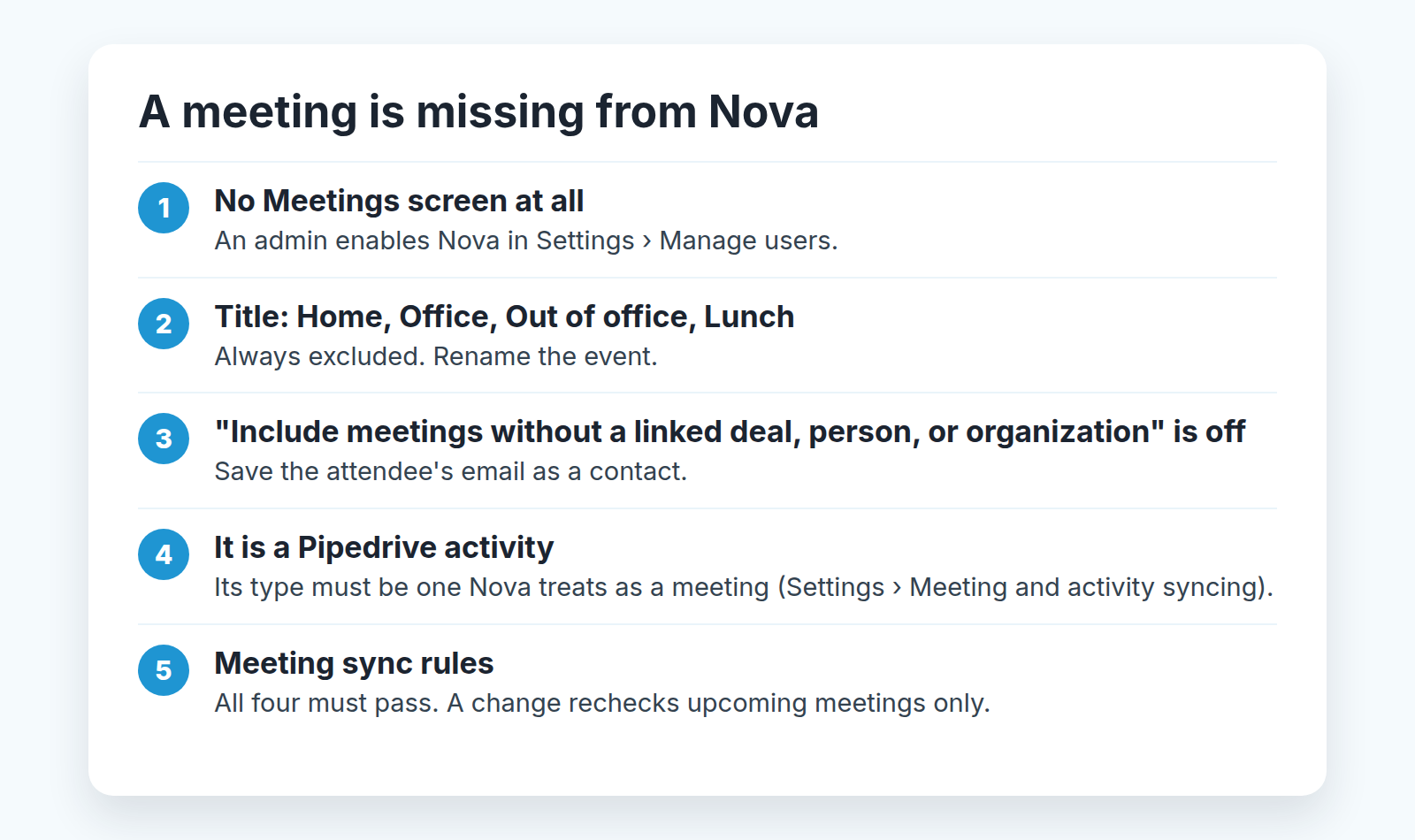Image resolution: width=1415 pixels, height=840 pixels.
Task: Click the line 'Its type must be one Nova treats as a meeting'
Action: point(744,587)
